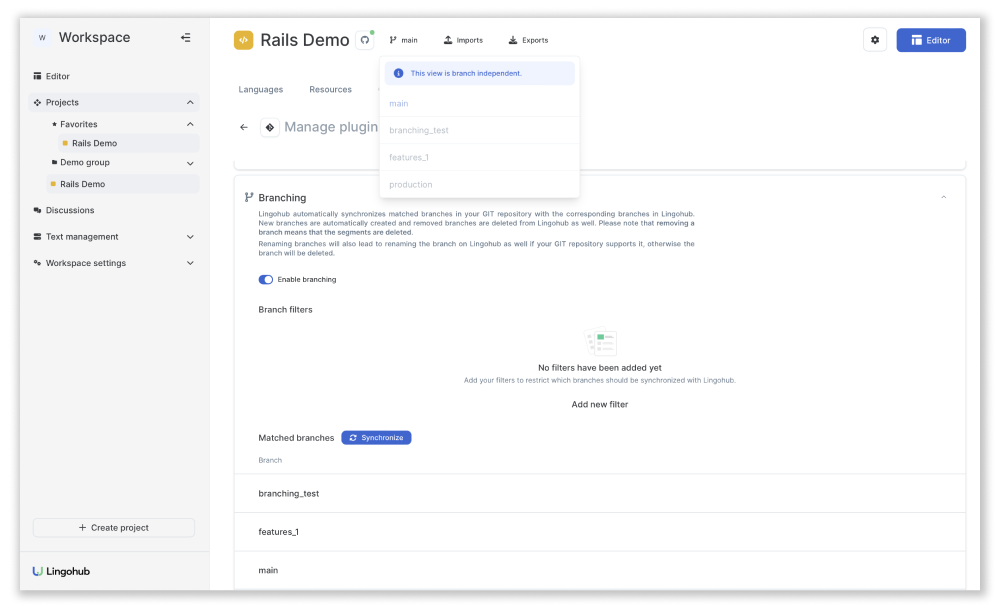Image resolution: width=1000 pixels, height=608 pixels.
Task: Click the Branching section branch icon
Action: click(x=249, y=197)
